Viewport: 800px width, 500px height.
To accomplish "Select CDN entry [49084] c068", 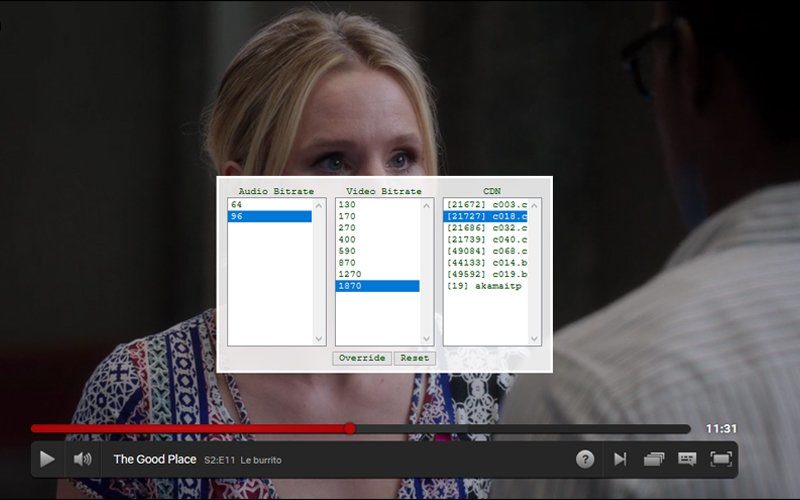I will (x=485, y=251).
